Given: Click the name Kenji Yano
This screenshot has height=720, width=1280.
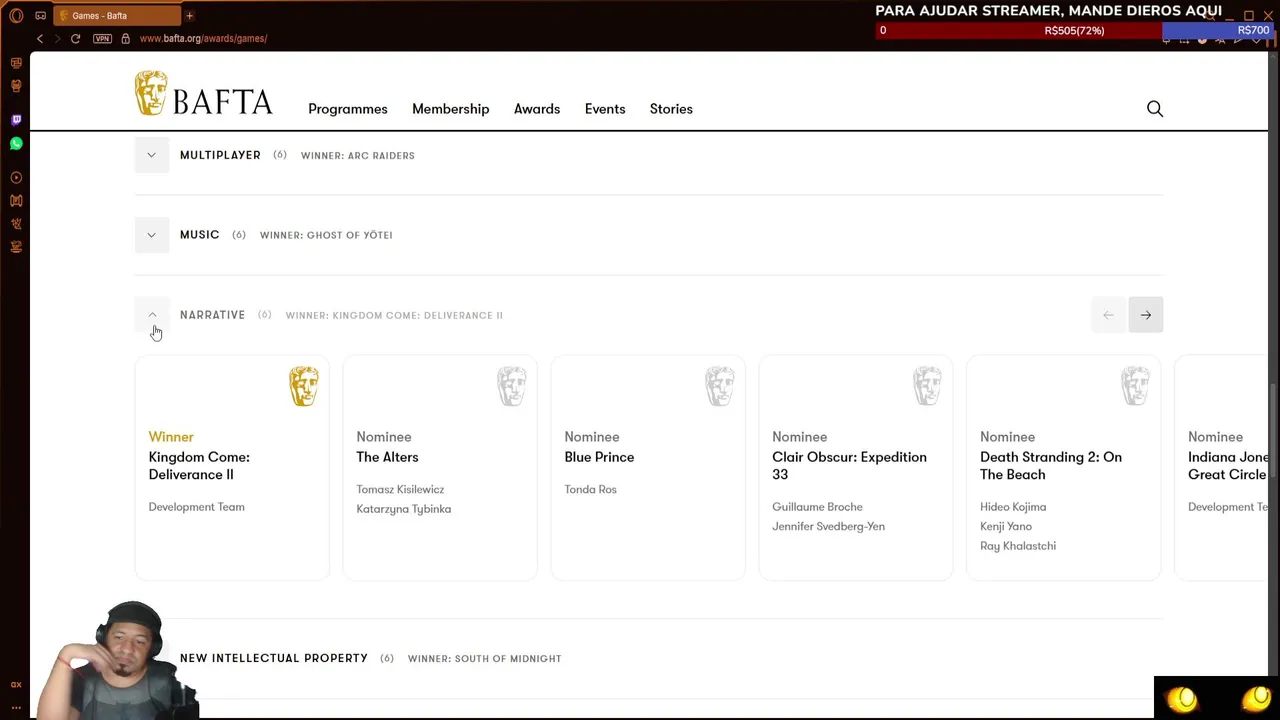Looking at the screenshot, I should click(x=1006, y=526).
